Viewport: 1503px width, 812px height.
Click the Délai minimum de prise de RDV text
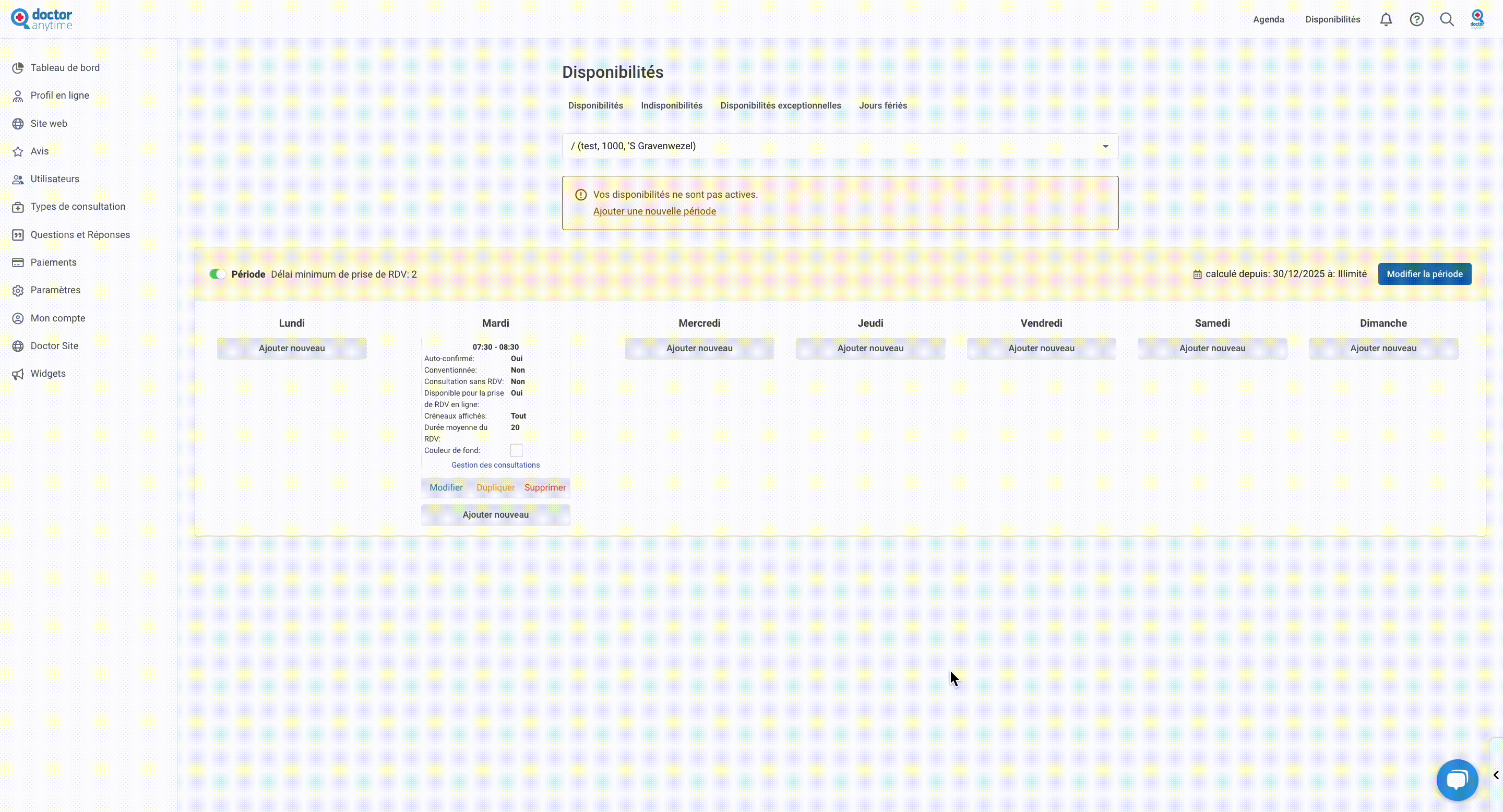(x=344, y=274)
